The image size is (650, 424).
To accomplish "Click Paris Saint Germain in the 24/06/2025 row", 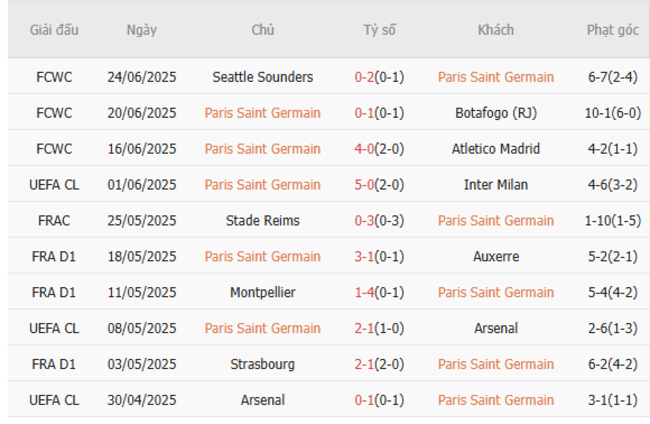I will (495, 77).
